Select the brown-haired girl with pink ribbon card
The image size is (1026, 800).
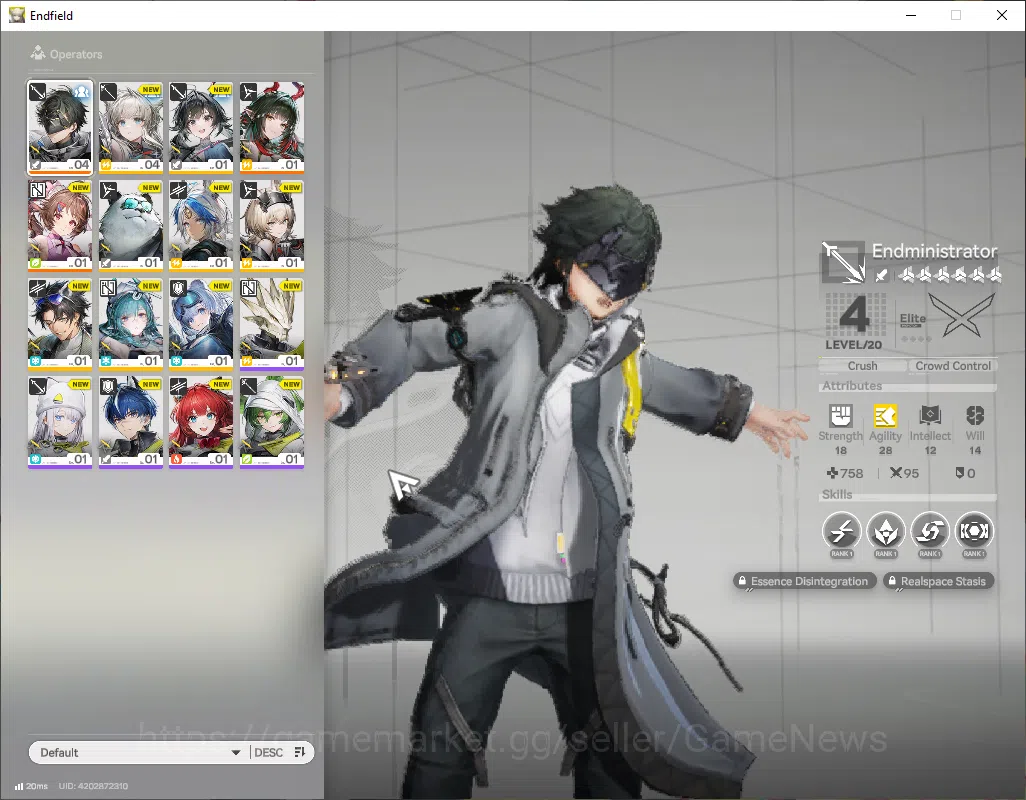pyautogui.click(x=60, y=226)
